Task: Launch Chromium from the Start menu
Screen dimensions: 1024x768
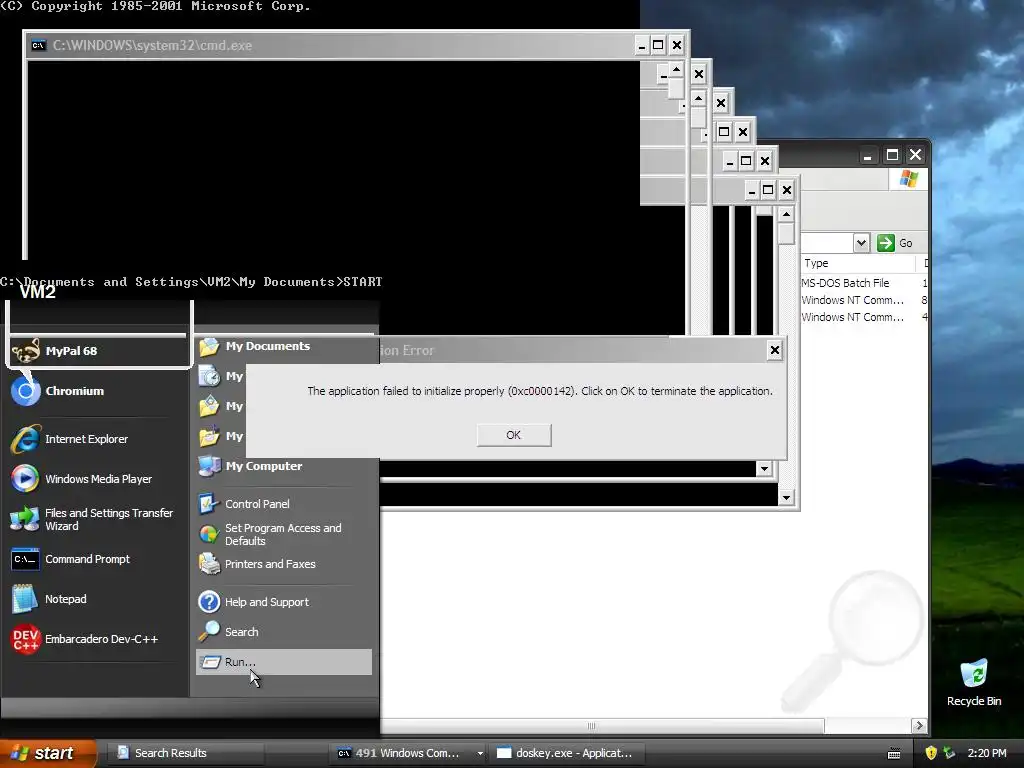Action: click(x=98, y=391)
